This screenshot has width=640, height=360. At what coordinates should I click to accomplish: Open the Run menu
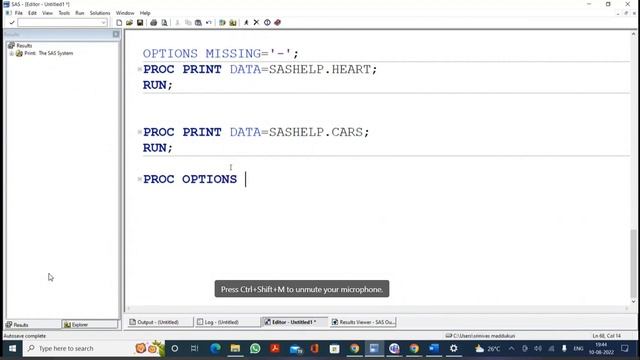tap(80, 13)
